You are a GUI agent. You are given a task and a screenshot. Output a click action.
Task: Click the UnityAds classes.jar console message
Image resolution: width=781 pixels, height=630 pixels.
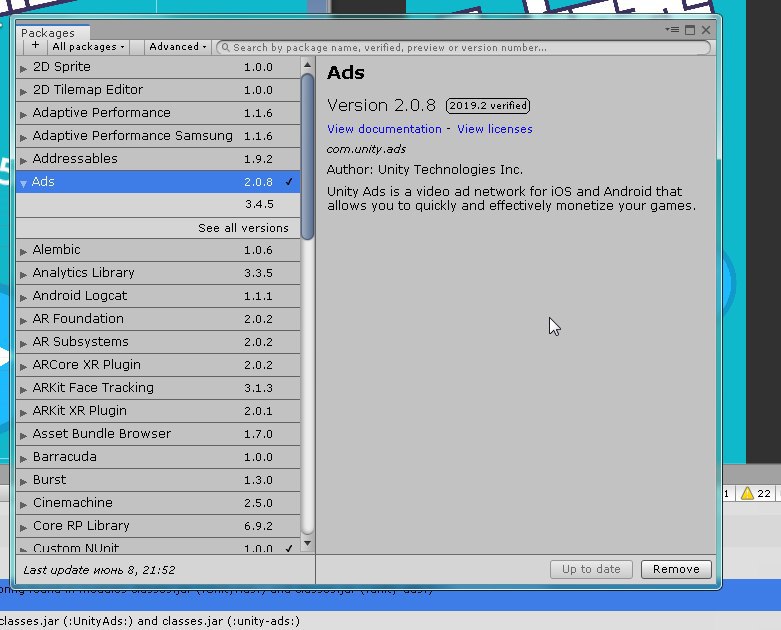click(x=150, y=621)
